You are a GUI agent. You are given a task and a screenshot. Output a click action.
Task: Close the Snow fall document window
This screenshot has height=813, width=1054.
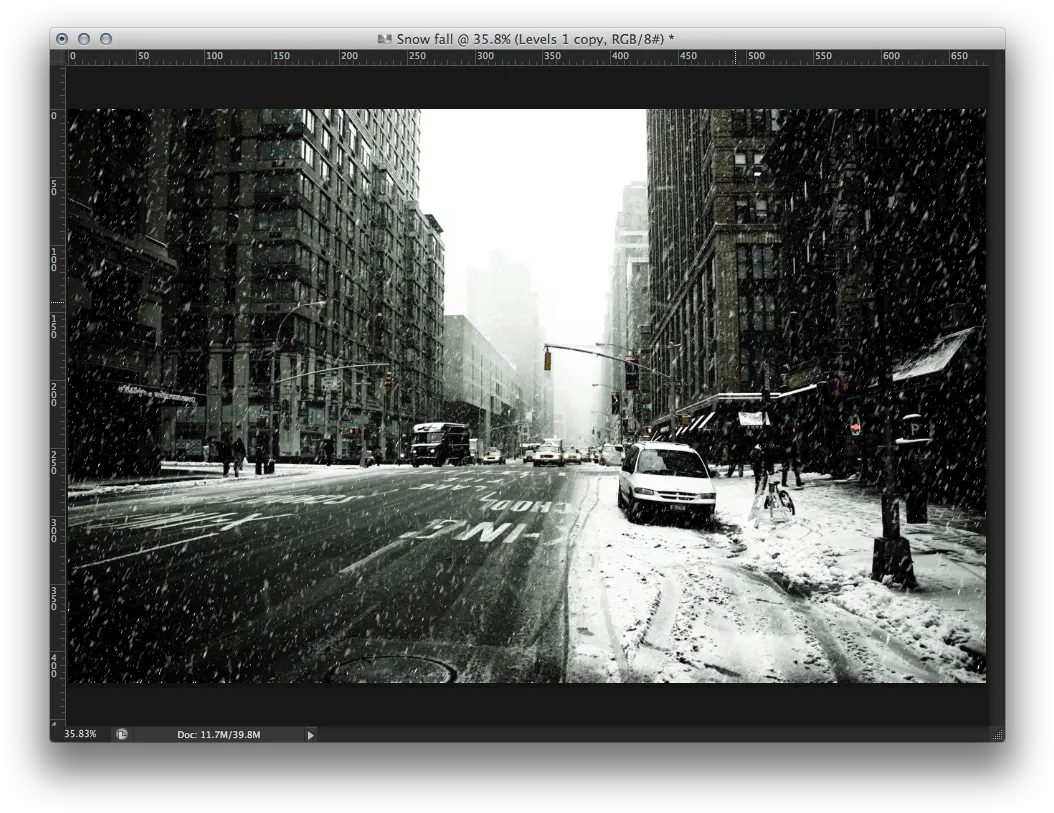(62, 39)
